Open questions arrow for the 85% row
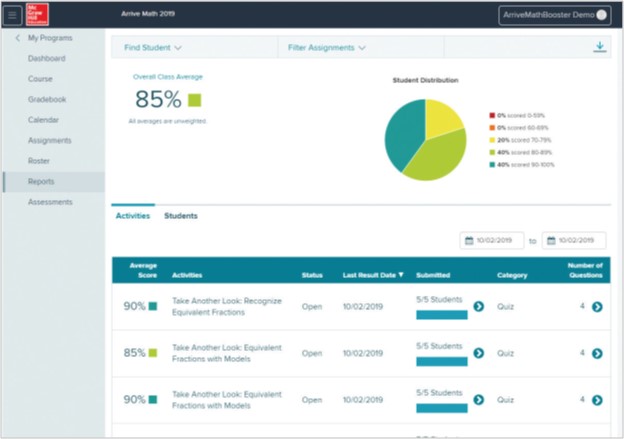 [597, 353]
